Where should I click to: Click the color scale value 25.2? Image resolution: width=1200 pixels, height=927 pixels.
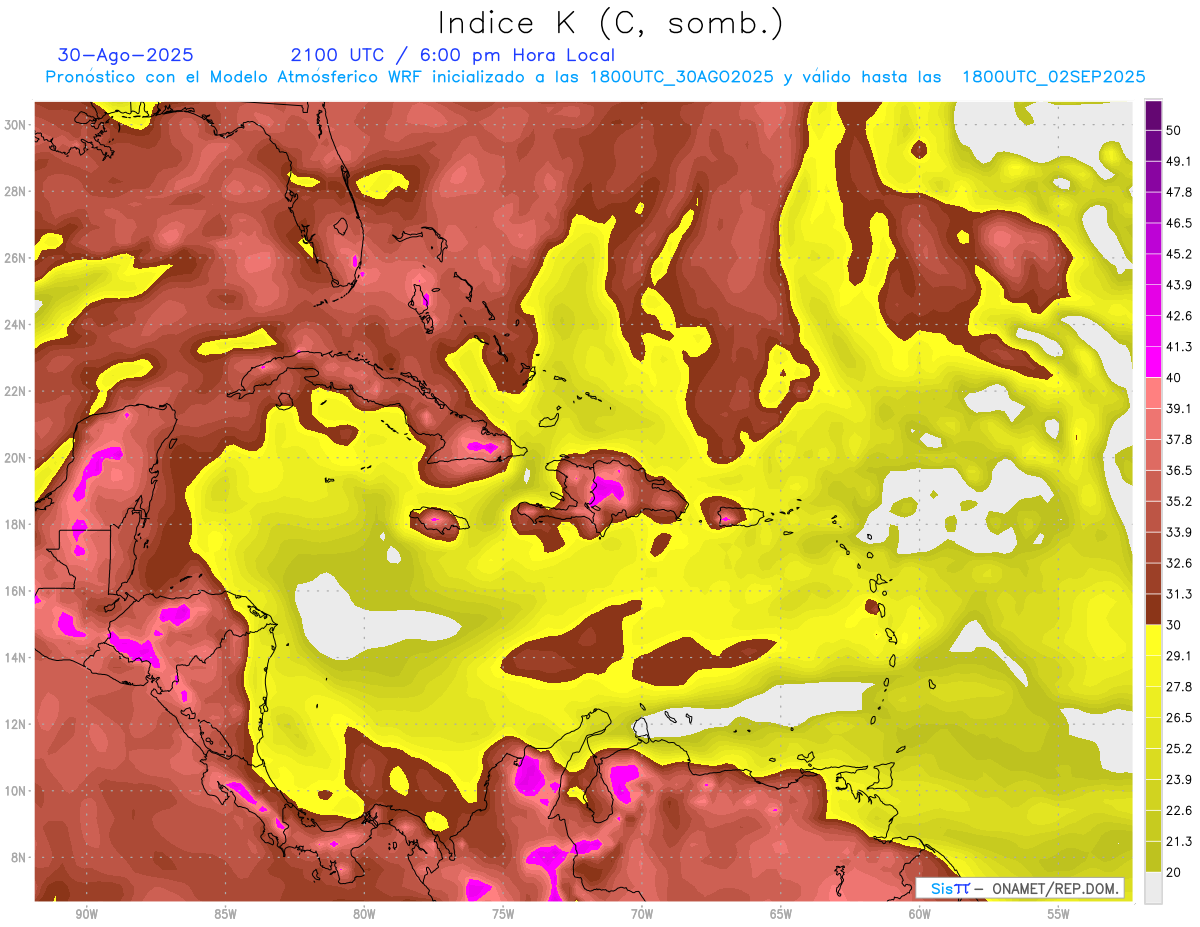click(x=1179, y=748)
